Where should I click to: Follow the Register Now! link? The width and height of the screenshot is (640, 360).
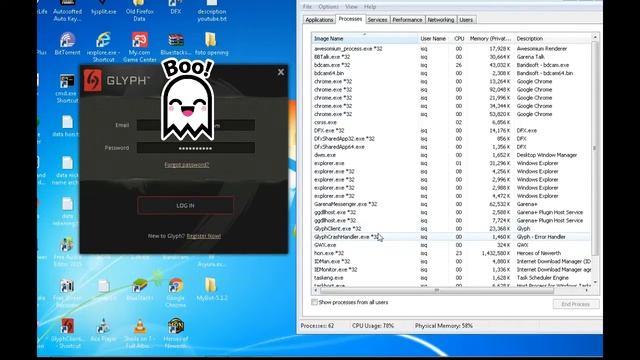[x=204, y=236]
